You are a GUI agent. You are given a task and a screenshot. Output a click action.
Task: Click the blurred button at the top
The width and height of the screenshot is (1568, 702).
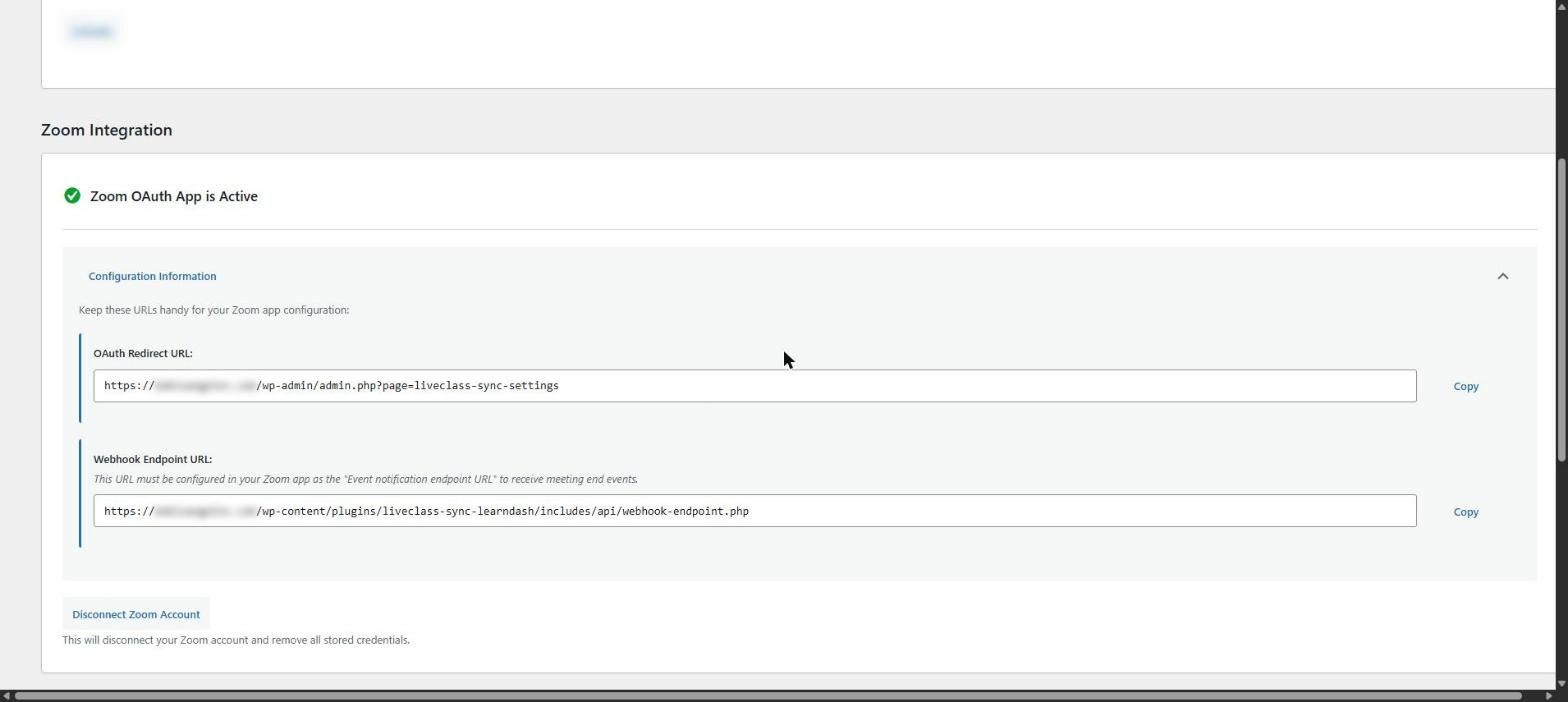91,32
